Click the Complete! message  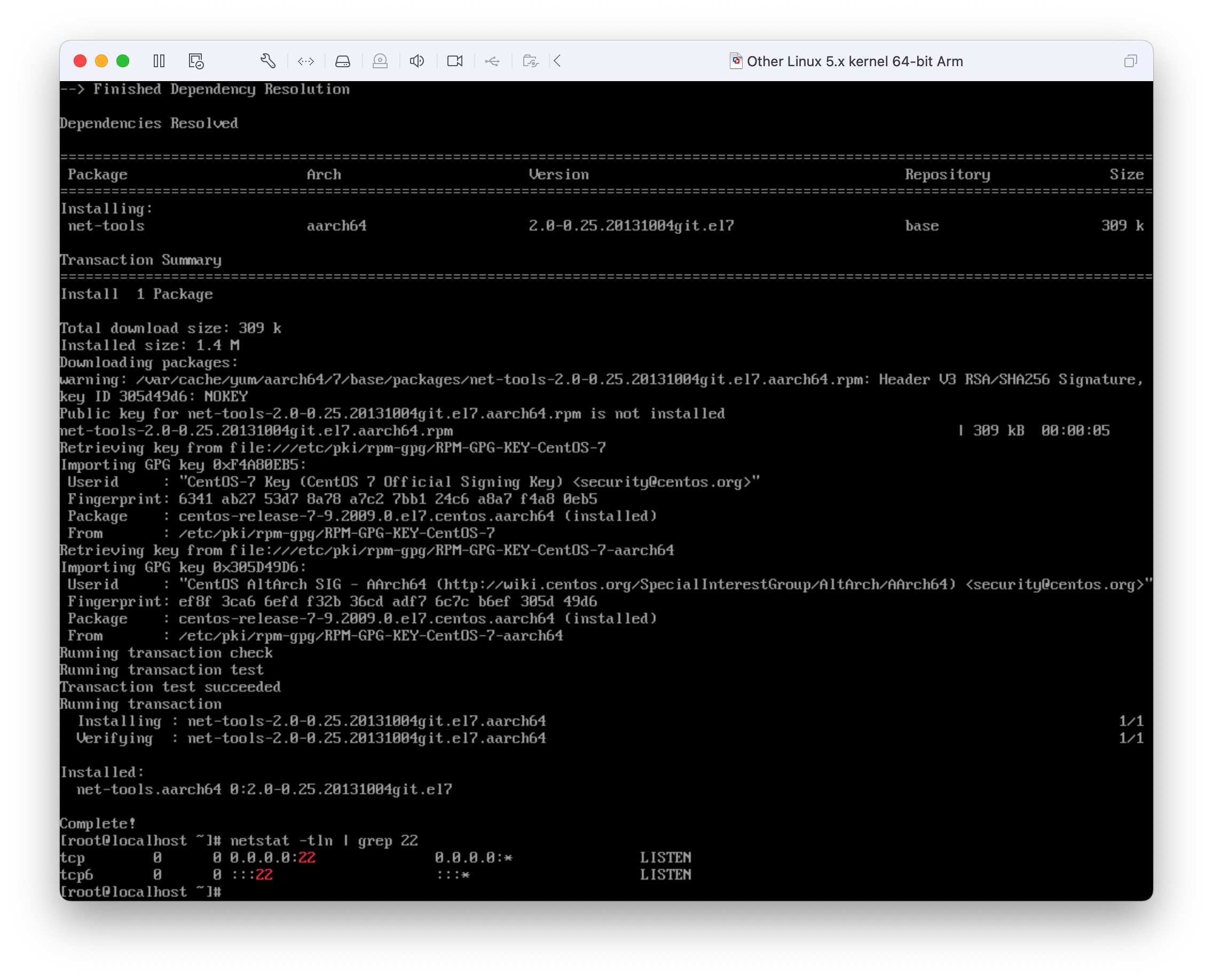click(98, 824)
